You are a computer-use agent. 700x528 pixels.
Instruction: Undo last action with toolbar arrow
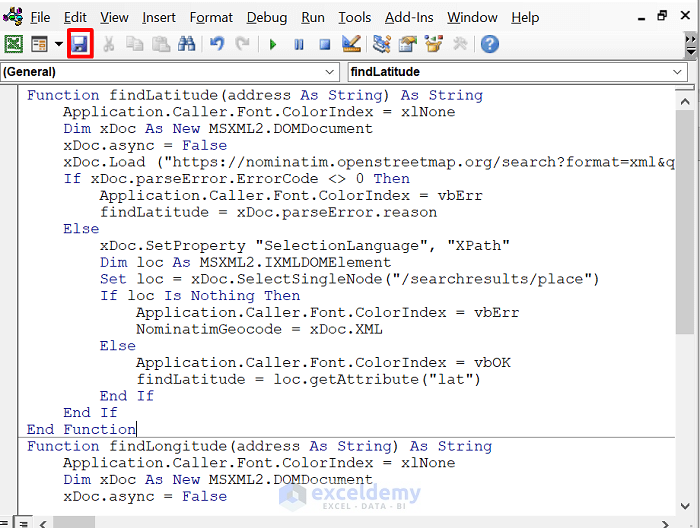217,44
